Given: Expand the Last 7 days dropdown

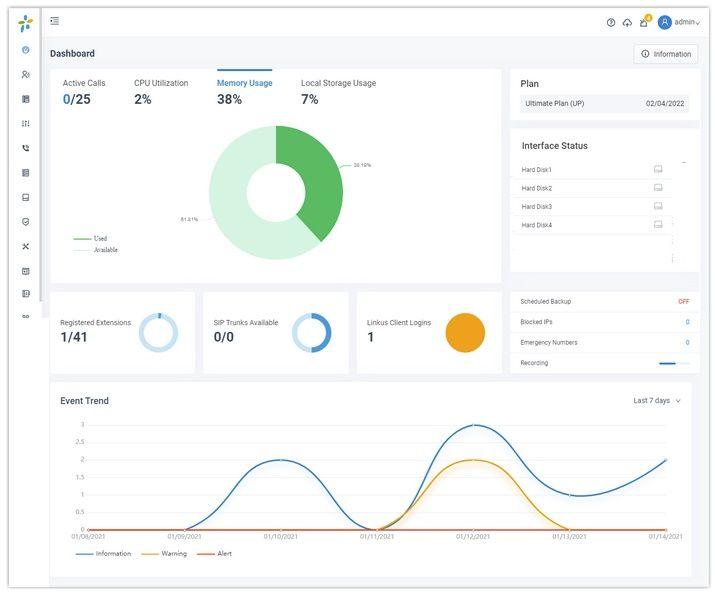Looking at the screenshot, I should (x=657, y=401).
